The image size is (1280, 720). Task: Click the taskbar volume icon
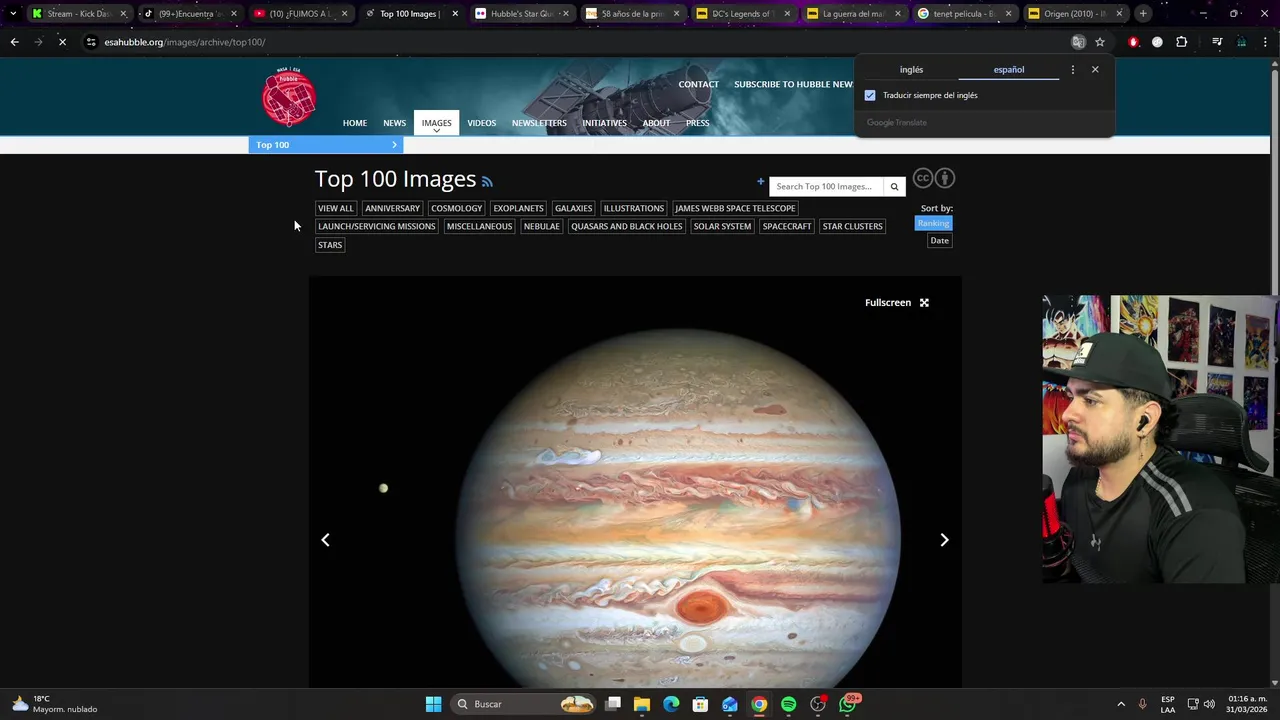pyautogui.click(x=1209, y=704)
